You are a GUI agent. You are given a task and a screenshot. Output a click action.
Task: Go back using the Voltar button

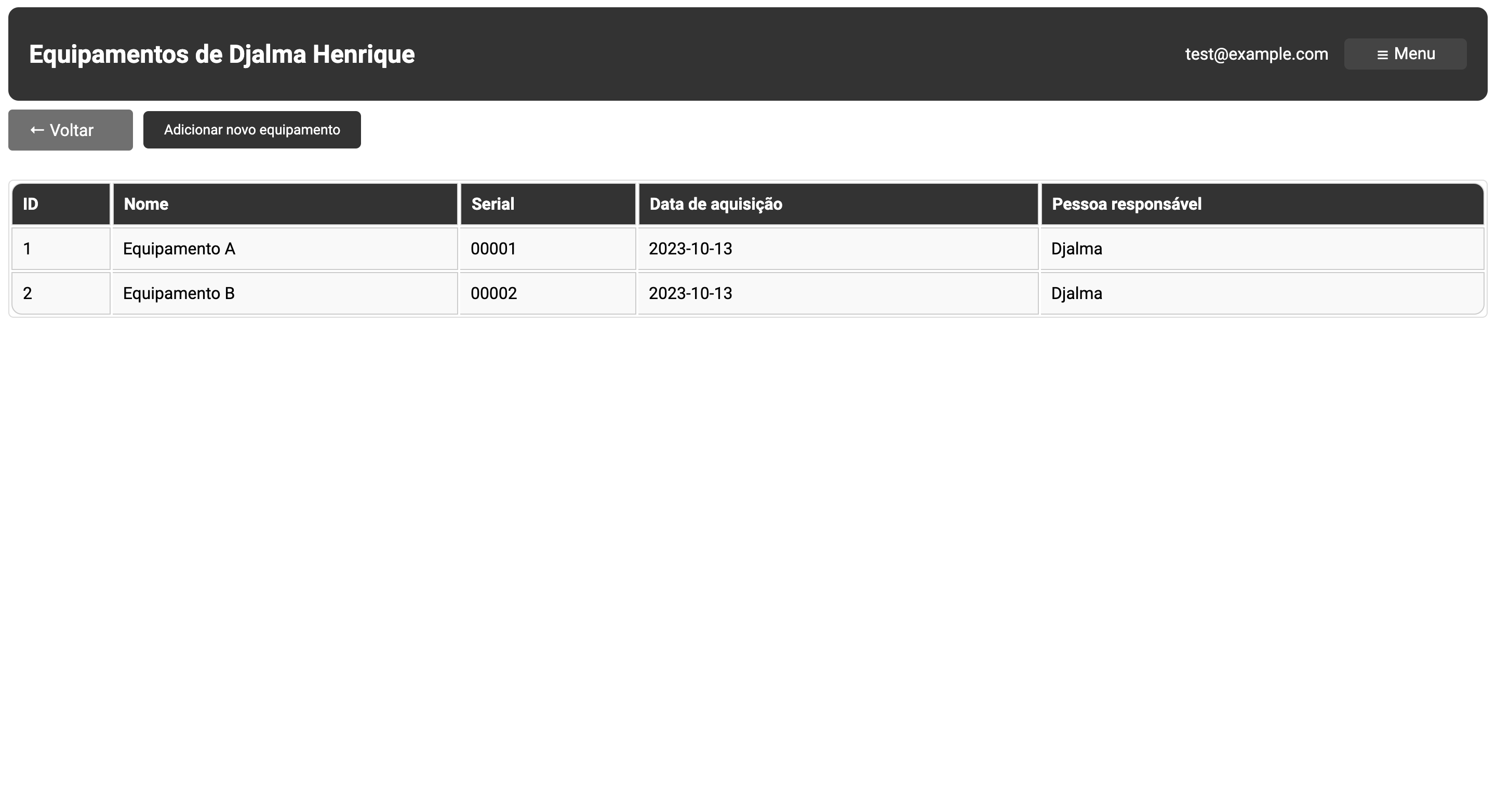click(x=70, y=129)
